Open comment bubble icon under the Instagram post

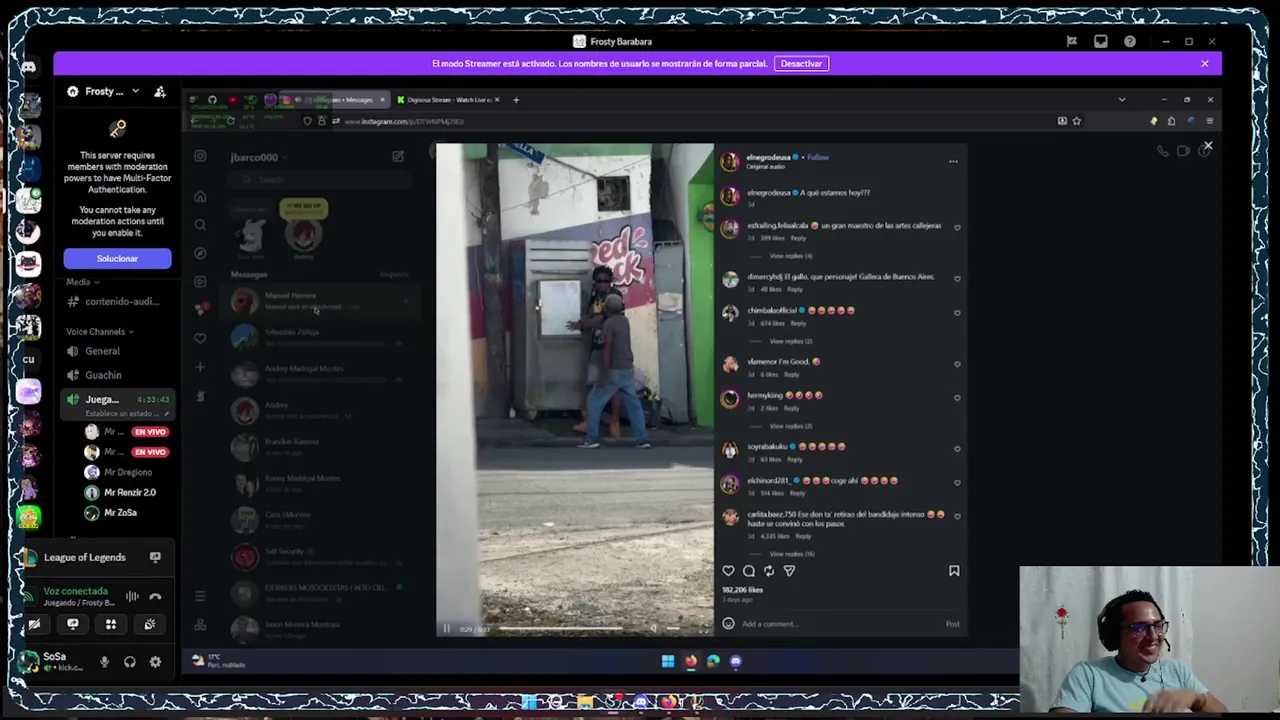click(x=748, y=571)
